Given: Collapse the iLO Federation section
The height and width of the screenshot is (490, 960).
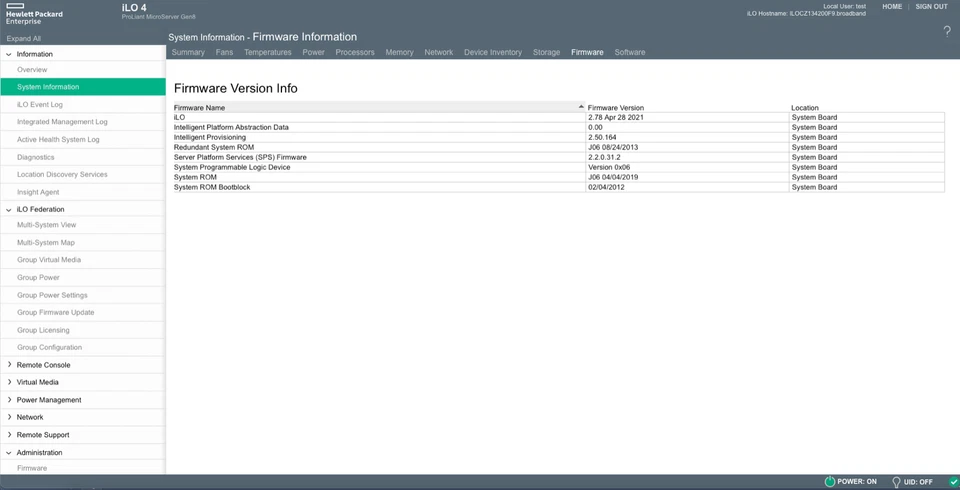Looking at the screenshot, I should [x=9, y=209].
